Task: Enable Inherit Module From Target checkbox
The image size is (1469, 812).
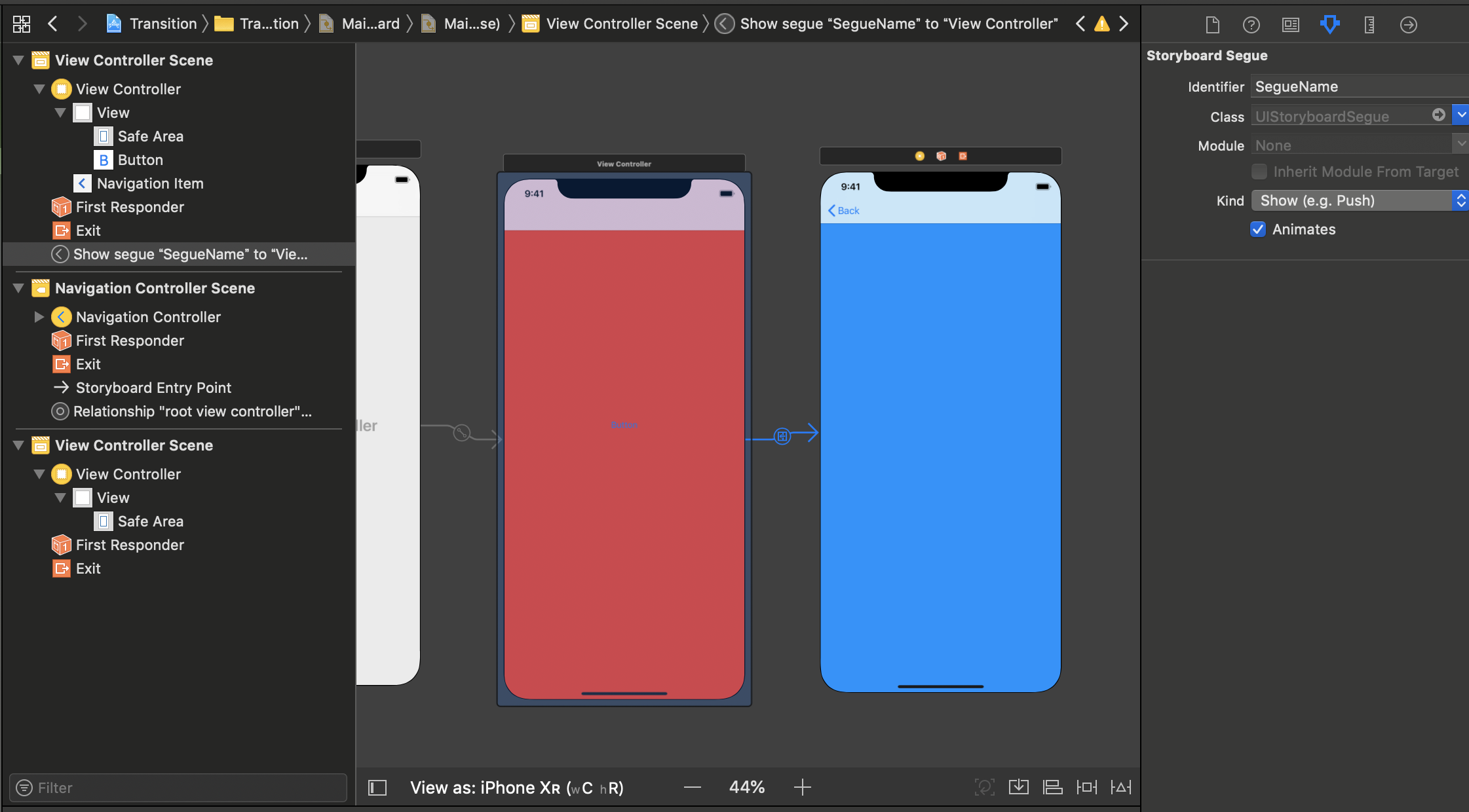Action: click(x=1259, y=172)
